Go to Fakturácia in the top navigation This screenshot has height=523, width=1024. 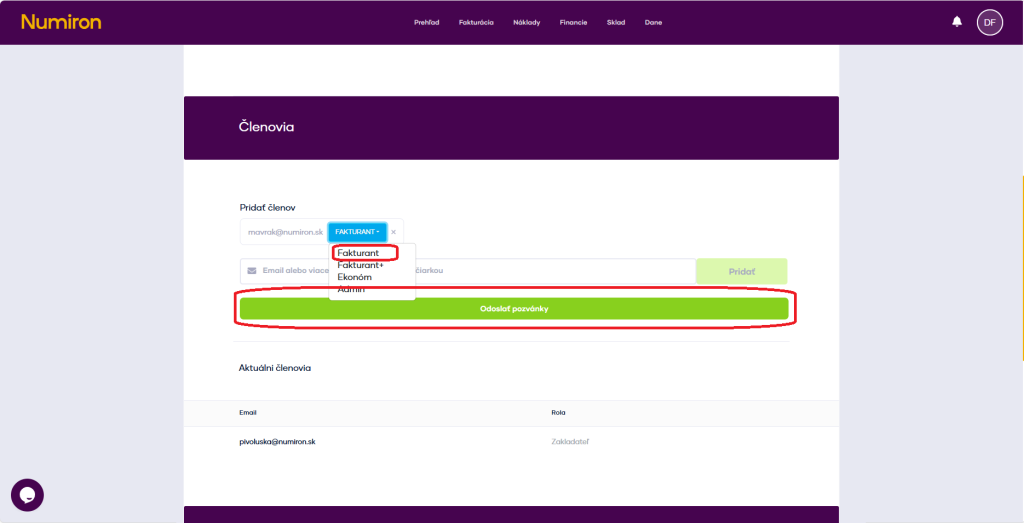[x=476, y=22]
